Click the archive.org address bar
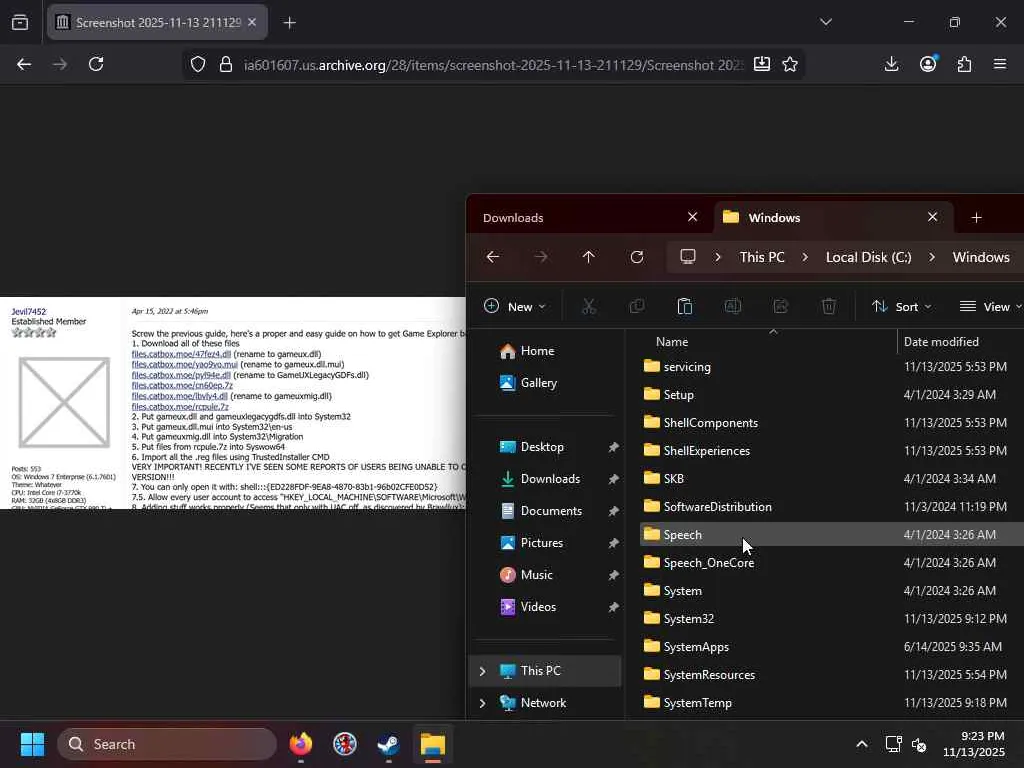1024x768 pixels. [x=493, y=65]
